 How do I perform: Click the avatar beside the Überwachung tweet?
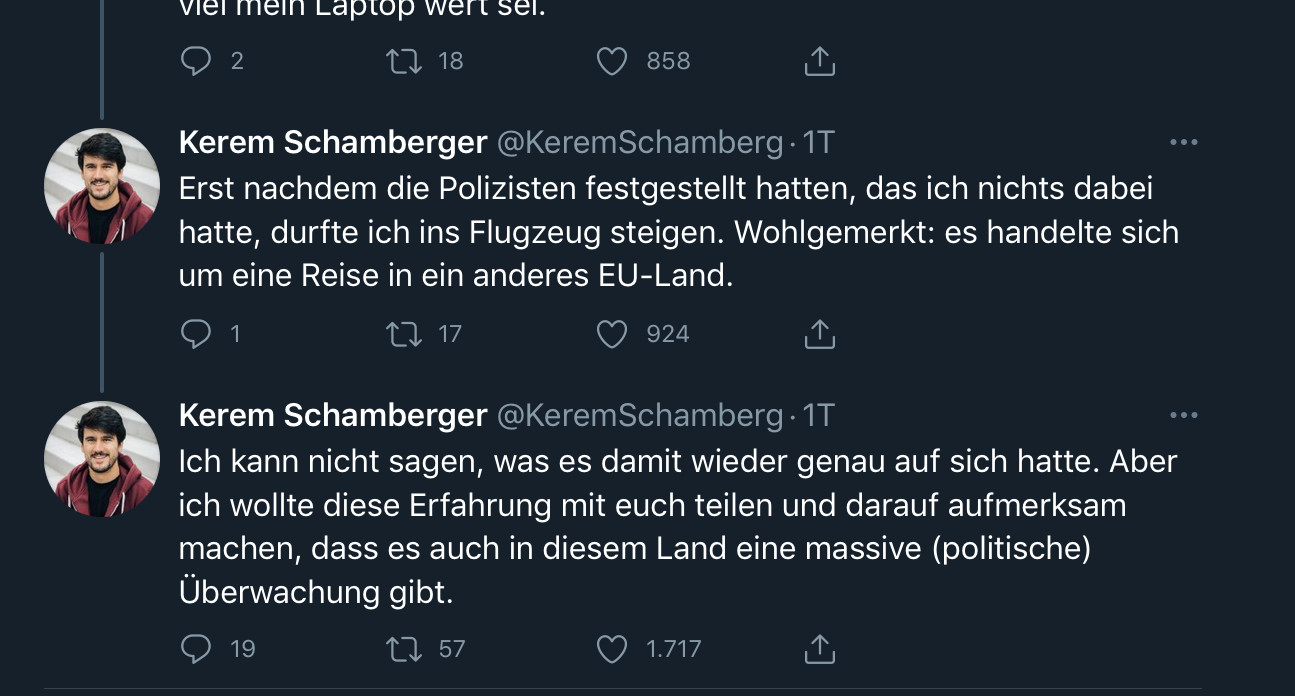point(102,459)
